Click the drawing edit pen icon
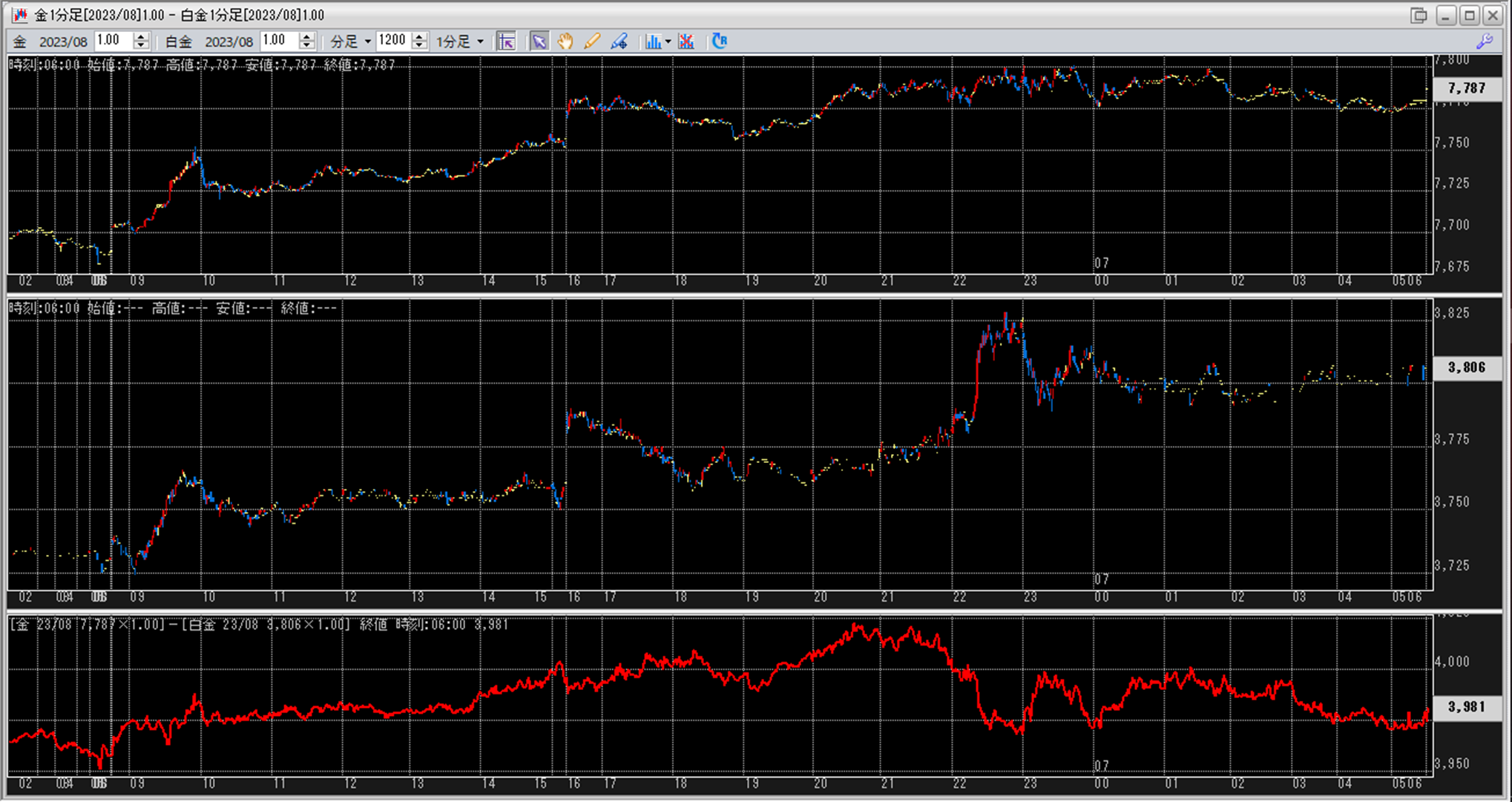1512x802 pixels. coord(619,42)
